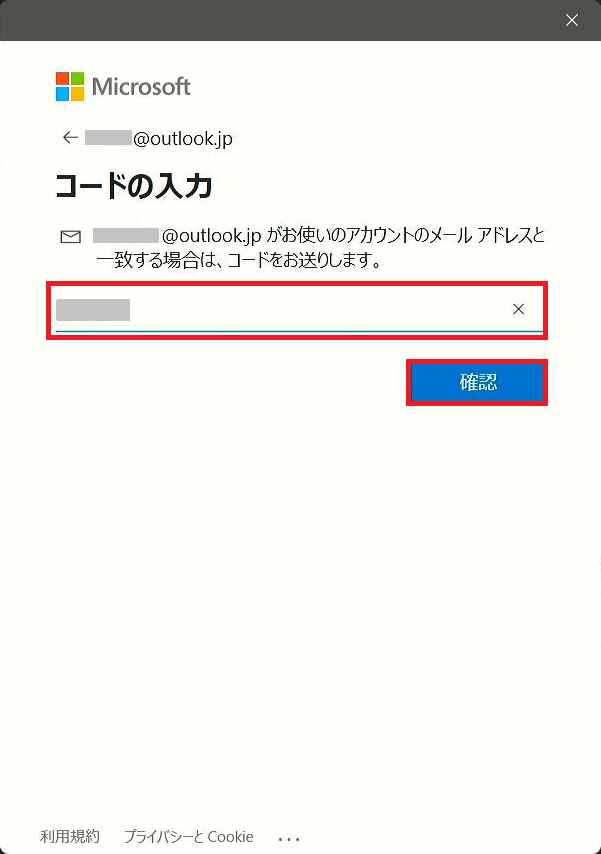Image resolution: width=601 pixels, height=854 pixels.
Task: Open the プライバシーと Cookie link
Action: tap(189, 836)
